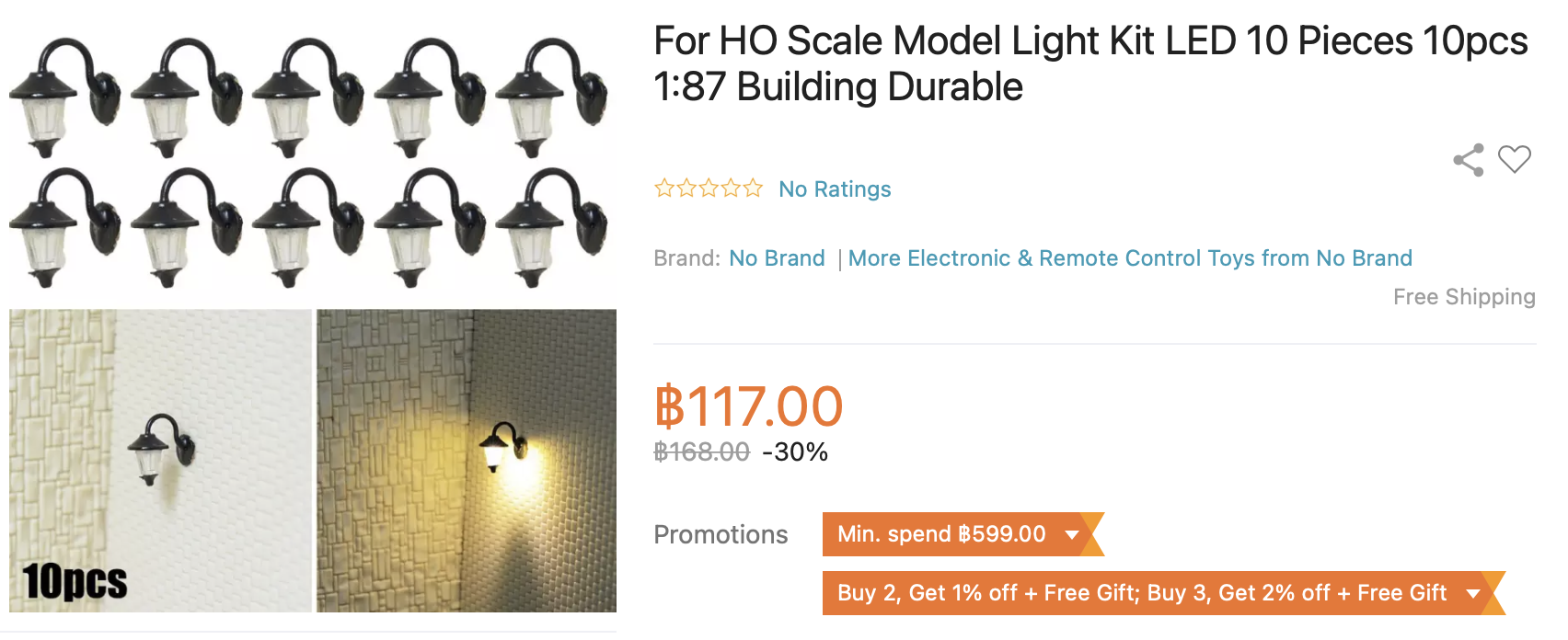Viewport: 1568px width, 640px height.
Task: Click the share icon
Action: 1469,160
